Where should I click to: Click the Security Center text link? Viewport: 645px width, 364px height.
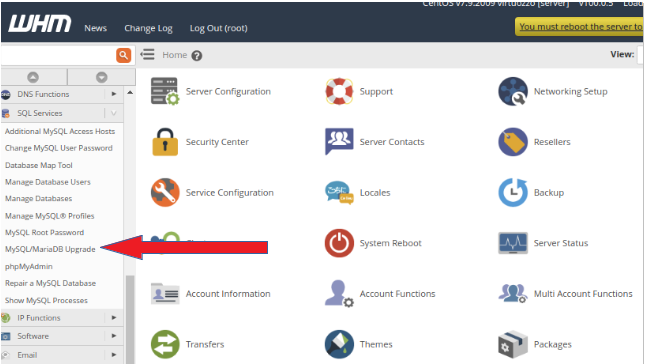[x=217, y=142]
